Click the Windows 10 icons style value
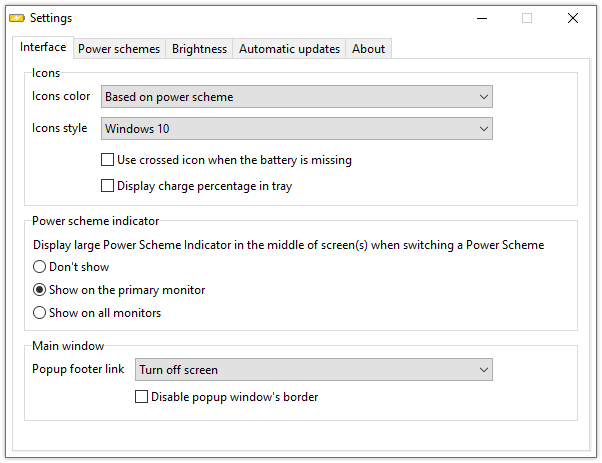The width and height of the screenshot is (602, 463). click(x=137, y=129)
